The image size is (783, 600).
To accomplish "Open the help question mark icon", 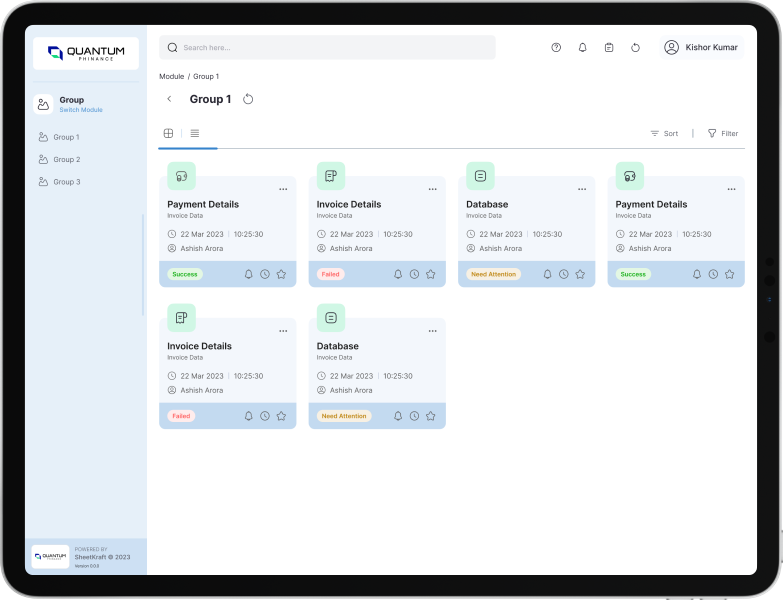I will [x=556, y=48].
